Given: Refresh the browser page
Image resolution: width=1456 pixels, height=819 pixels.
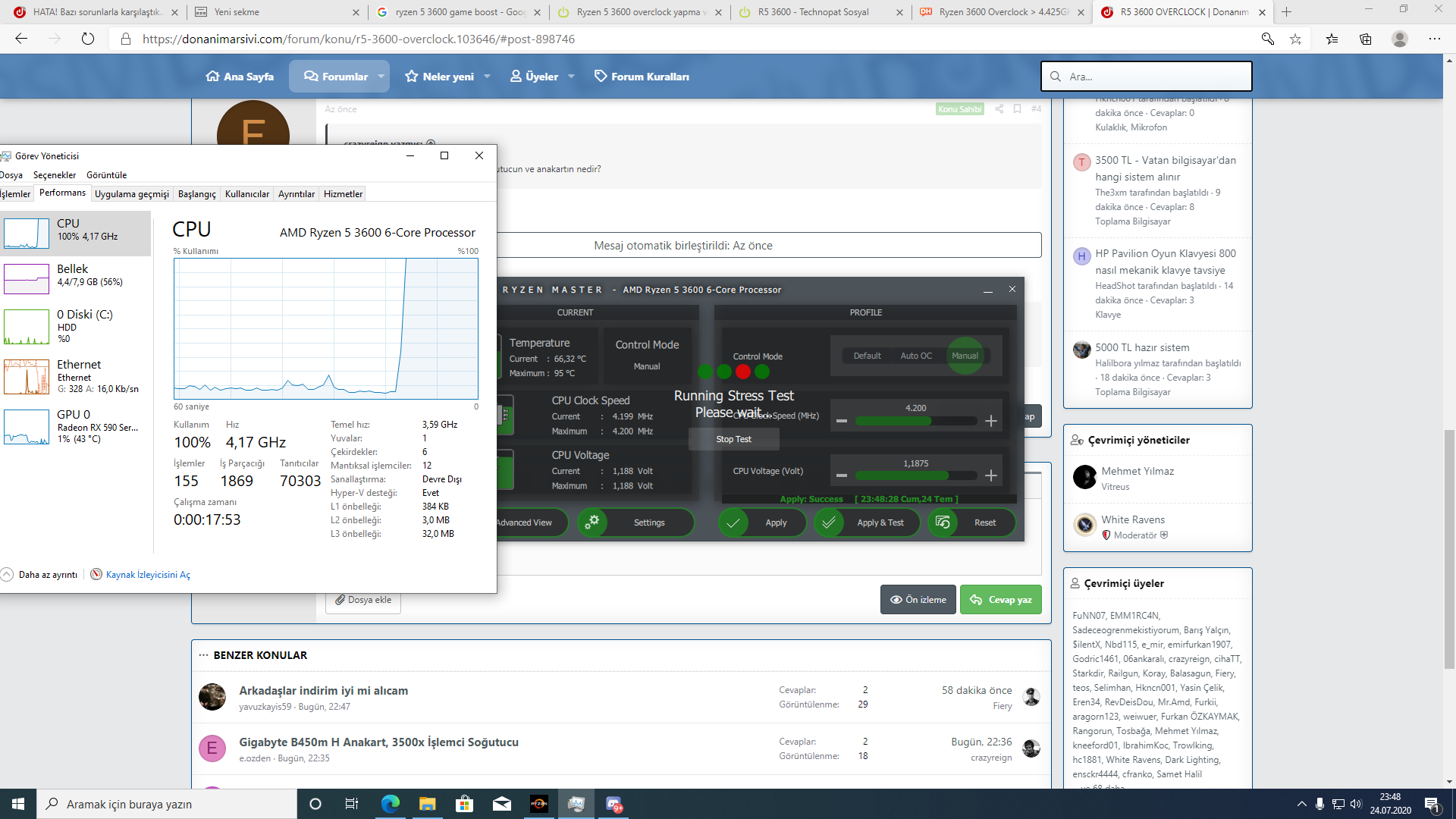Looking at the screenshot, I should (88, 39).
